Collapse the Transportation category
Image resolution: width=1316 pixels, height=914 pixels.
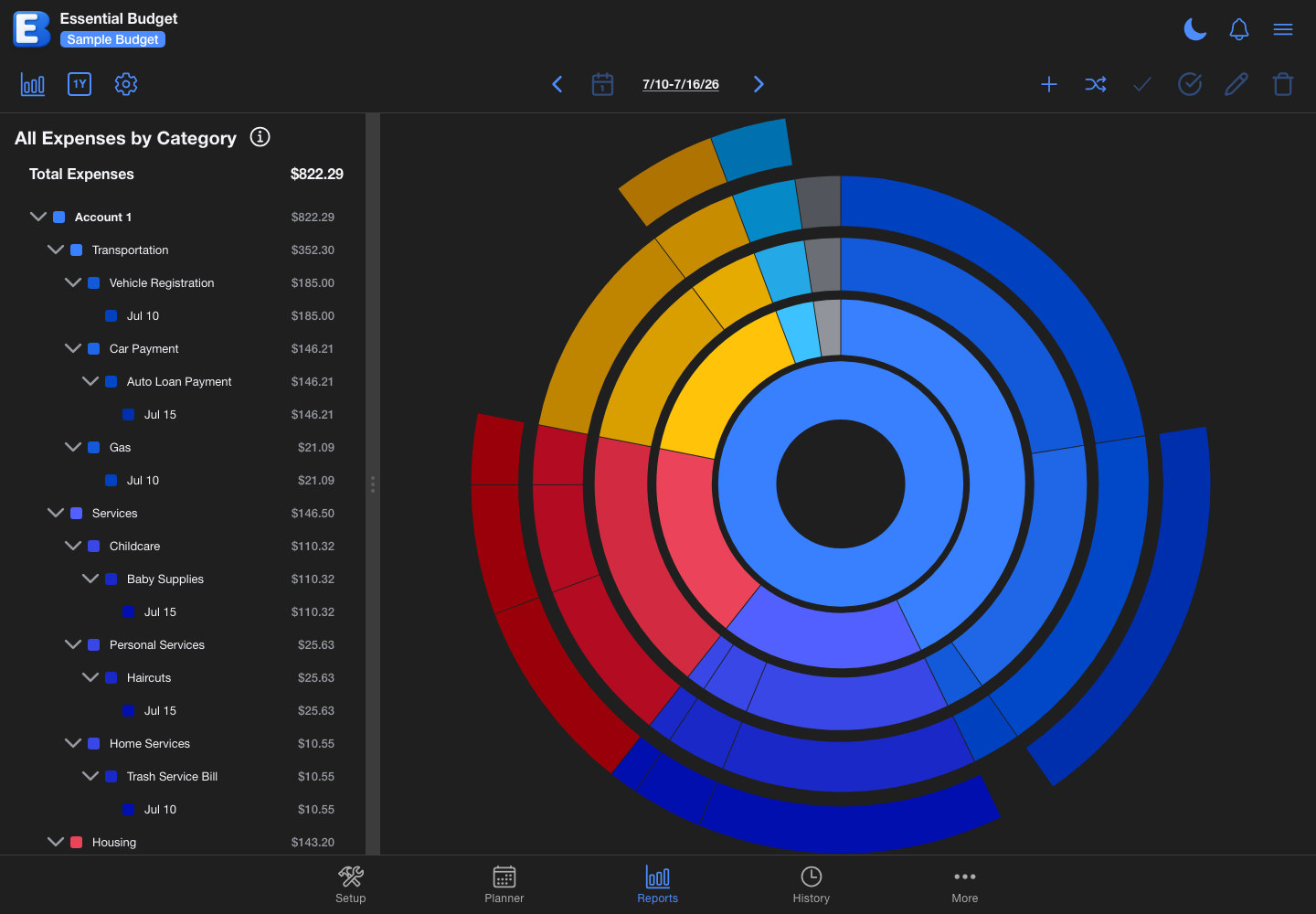point(56,250)
